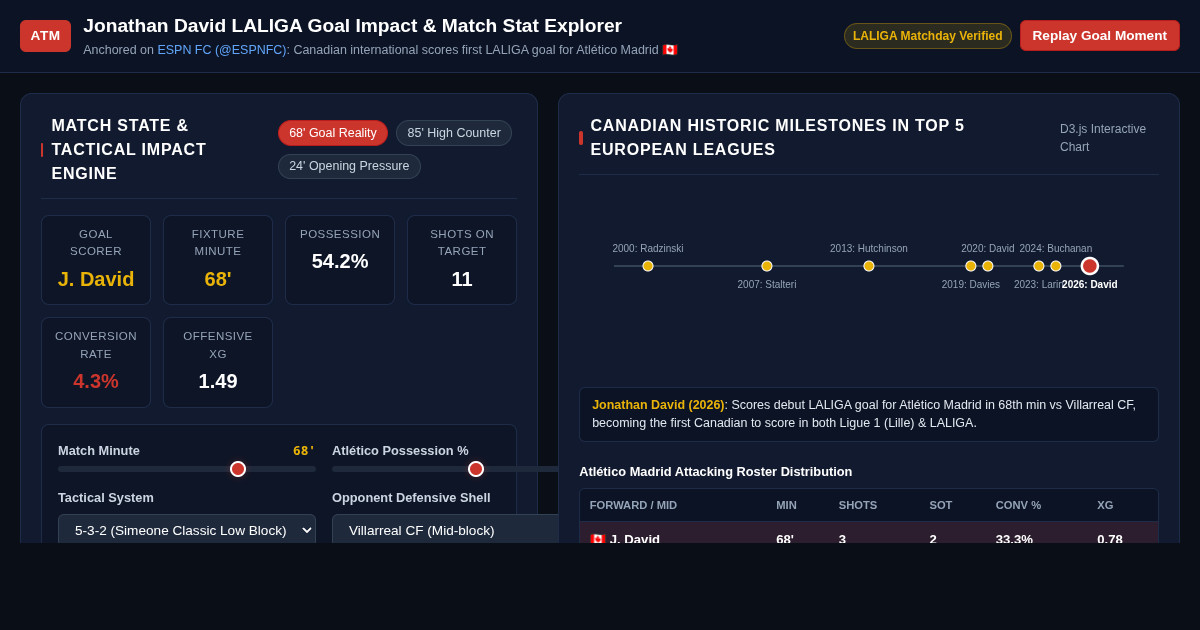
Task: Click the Goal Scorer J. David card
Action: pyautogui.click(x=96, y=260)
